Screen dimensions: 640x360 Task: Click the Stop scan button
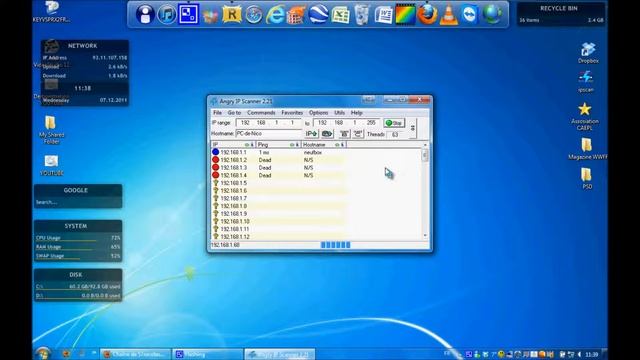(x=394, y=123)
